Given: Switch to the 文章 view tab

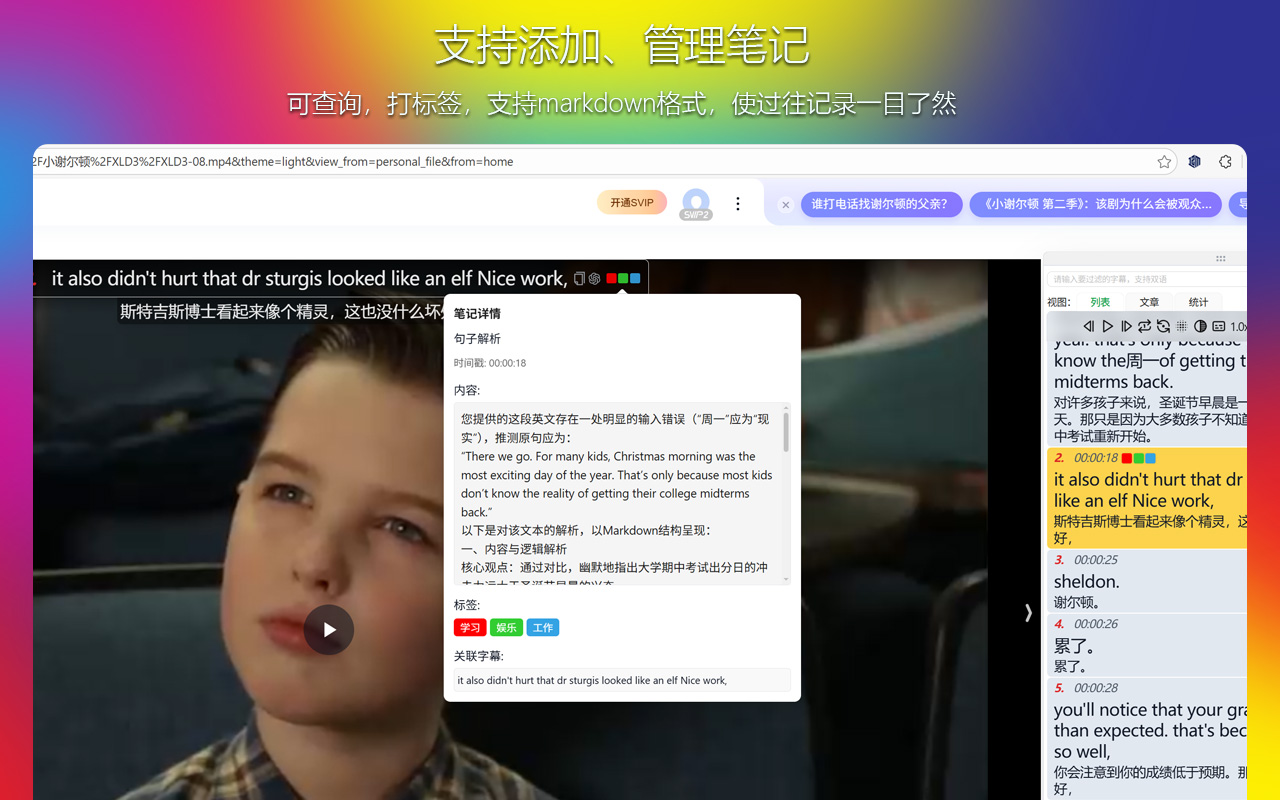Looking at the screenshot, I should tap(1150, 302).
